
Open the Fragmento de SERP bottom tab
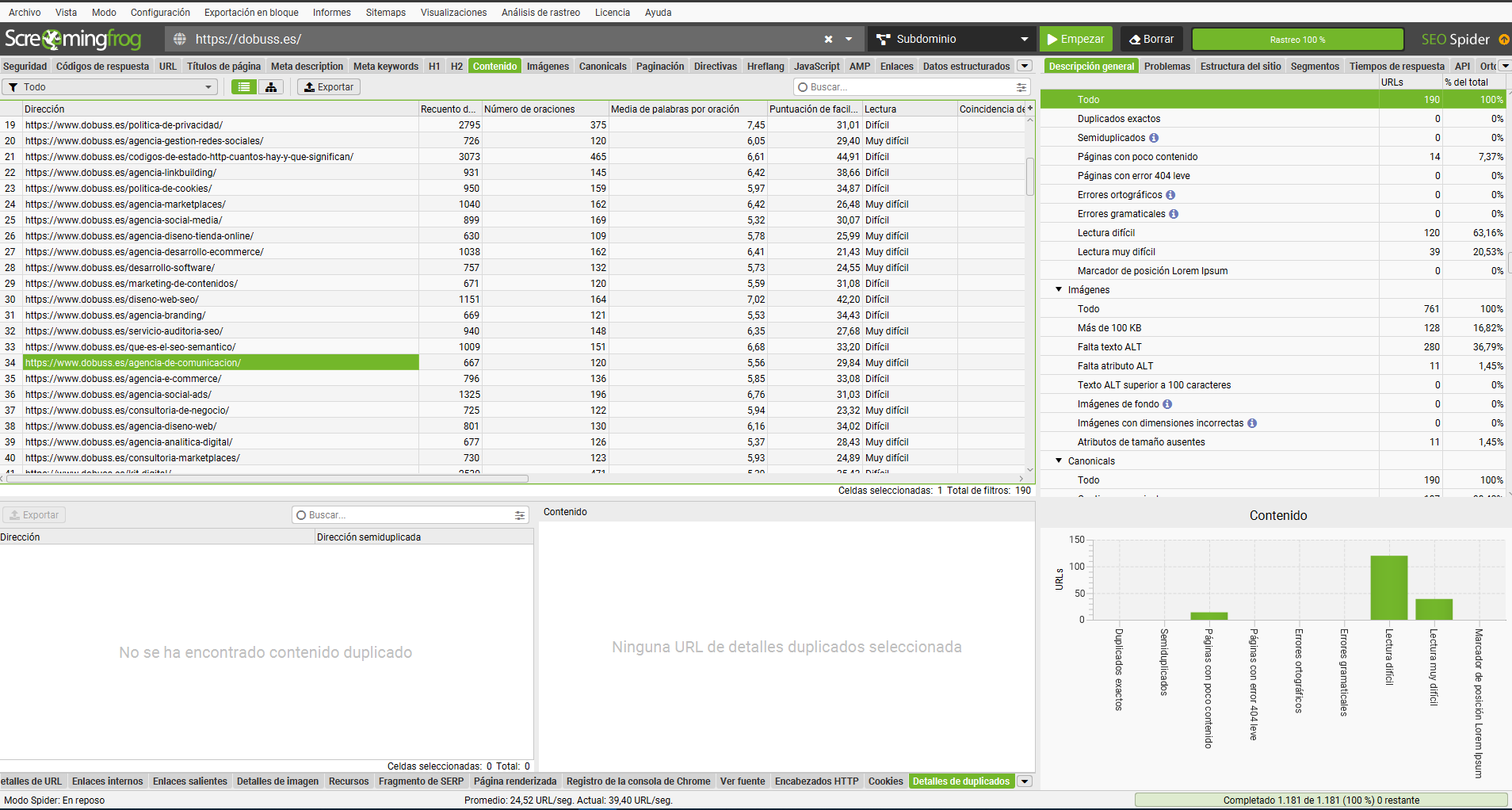[421, 781]
